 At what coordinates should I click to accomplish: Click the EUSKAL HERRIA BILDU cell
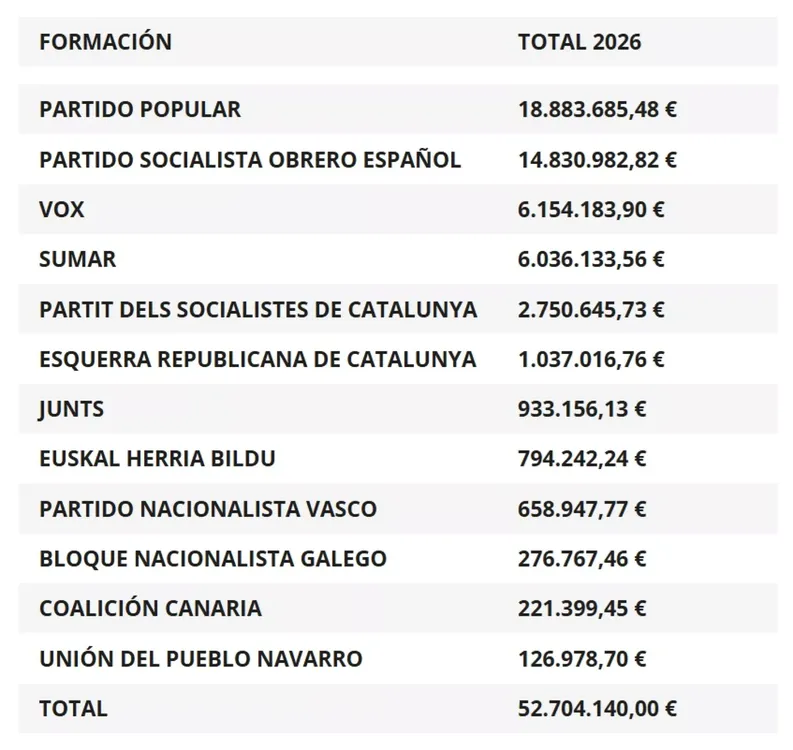pyautogui.click(x=157, y=459)
